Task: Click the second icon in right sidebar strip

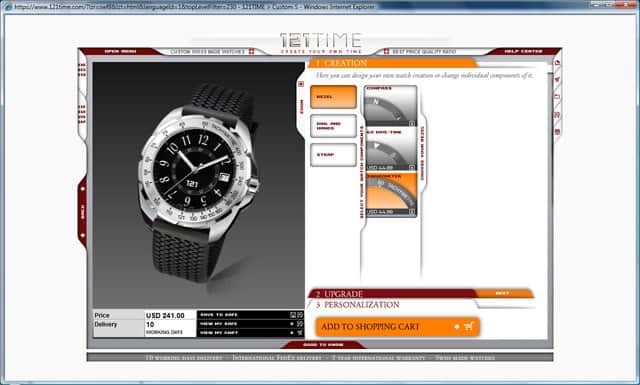Action: coord(557,80)
